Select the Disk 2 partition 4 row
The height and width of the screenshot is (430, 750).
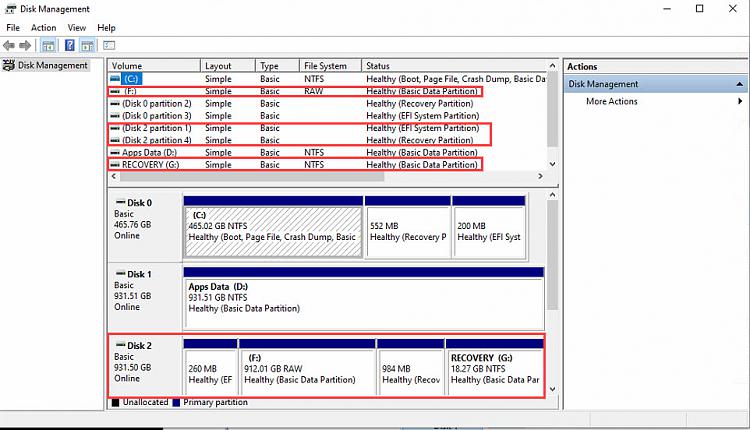[x=328, y=140]
